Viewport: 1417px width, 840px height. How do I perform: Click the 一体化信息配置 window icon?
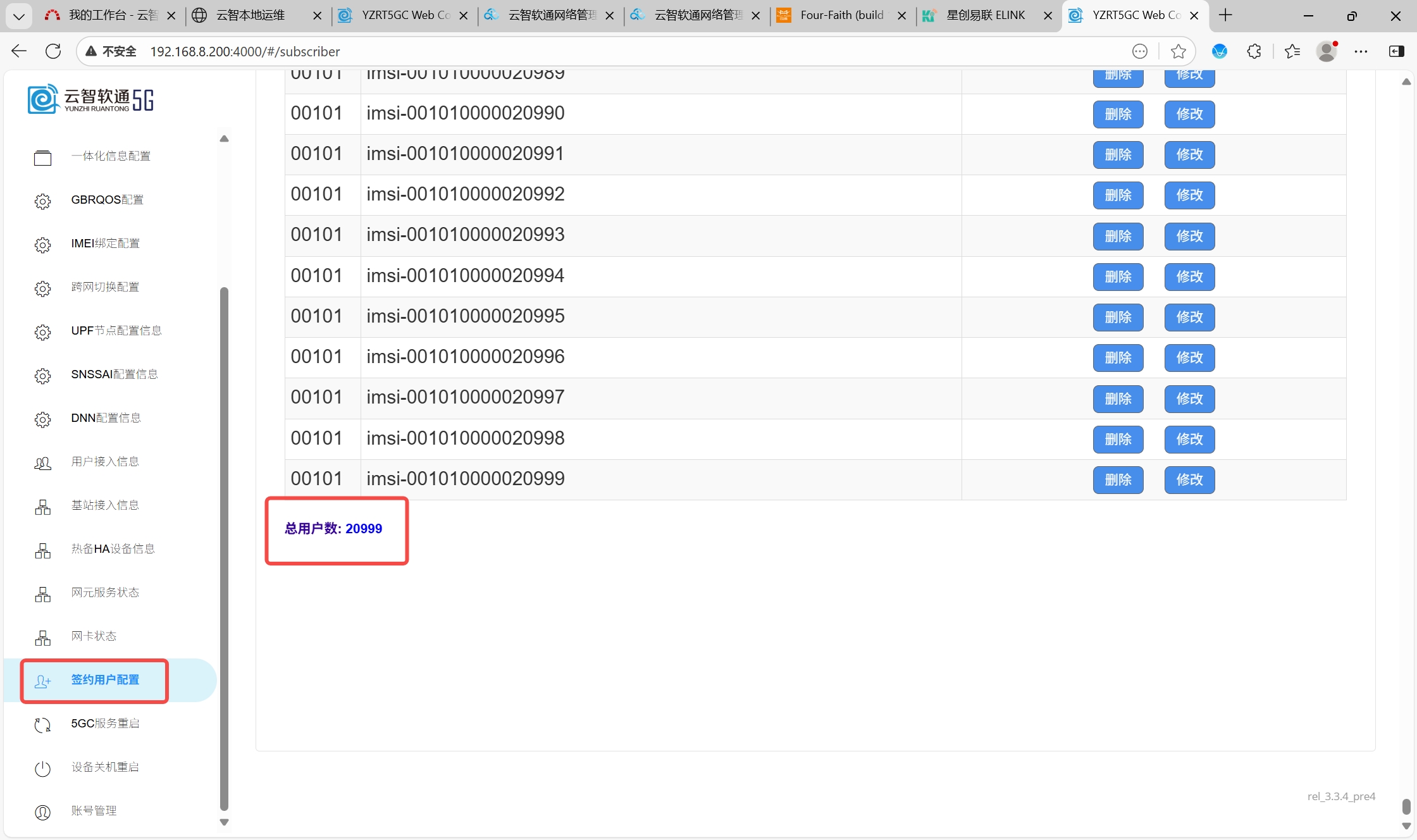(42, 157)
